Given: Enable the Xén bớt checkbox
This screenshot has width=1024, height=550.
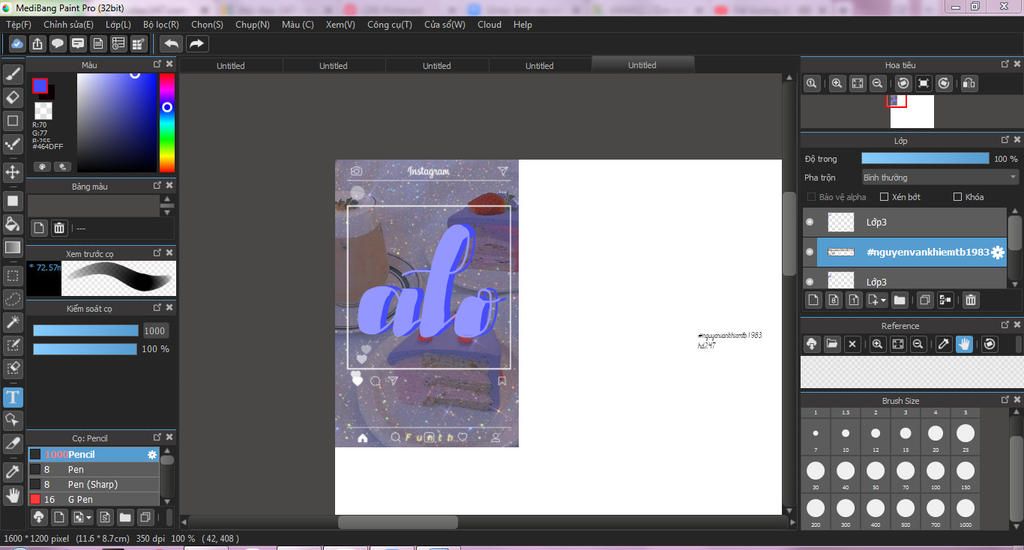Looking at the screenshot, I should coord(884,197).
